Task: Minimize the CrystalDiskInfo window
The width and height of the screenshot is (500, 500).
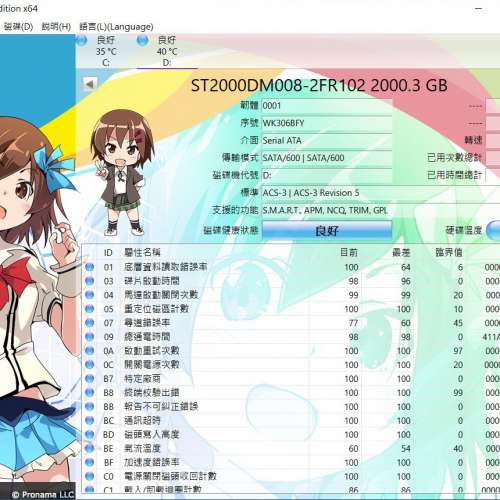Action: click(x=479, y=8)
